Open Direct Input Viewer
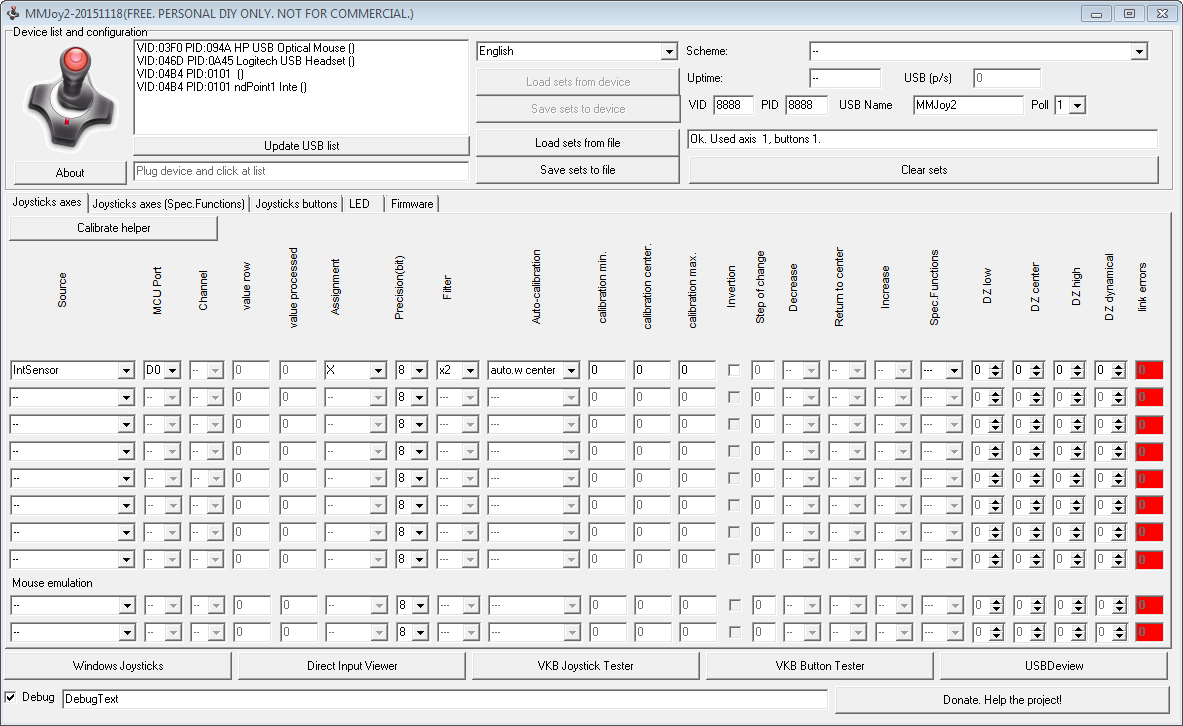Image resolution: width=1183 pixels, height=726 pixels. tap(352, 666)
